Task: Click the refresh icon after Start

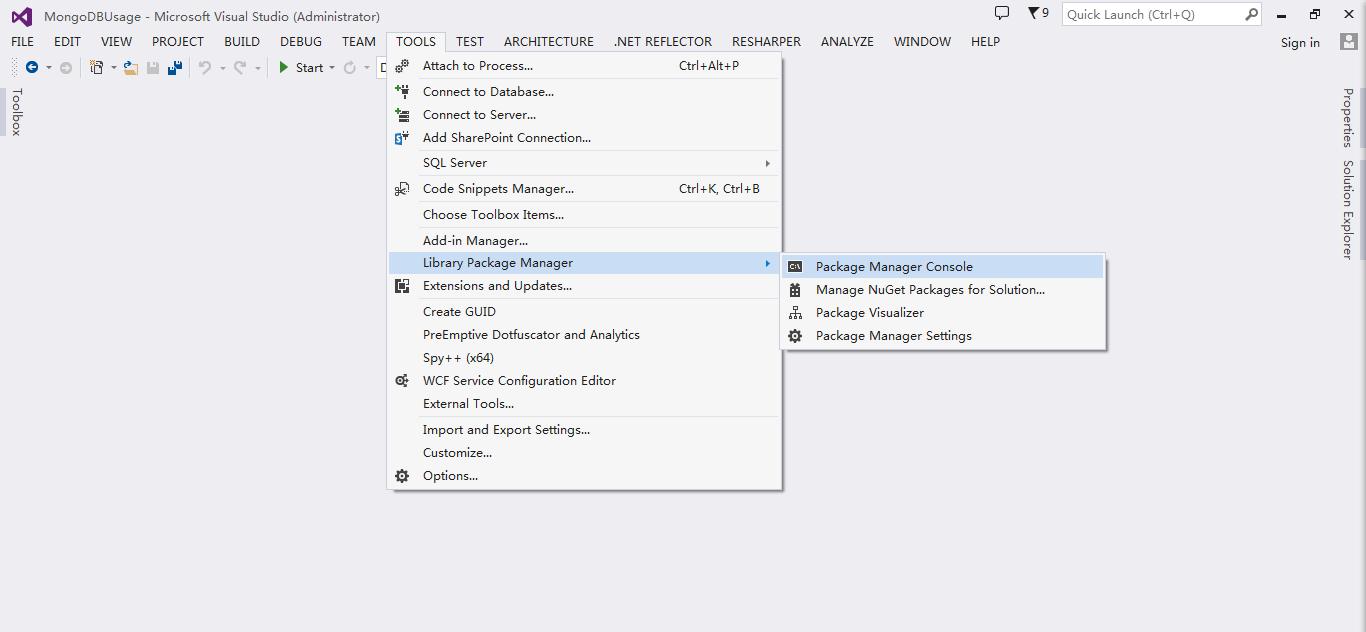Action: pyautogui.click(x=349, y=67)
